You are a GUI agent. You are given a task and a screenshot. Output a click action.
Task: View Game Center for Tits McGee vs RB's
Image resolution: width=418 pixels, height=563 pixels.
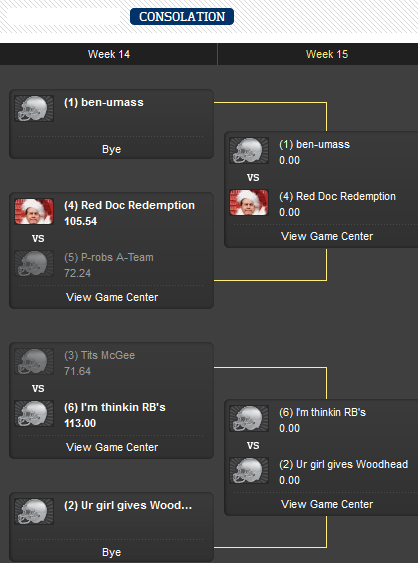coord(112,447)
